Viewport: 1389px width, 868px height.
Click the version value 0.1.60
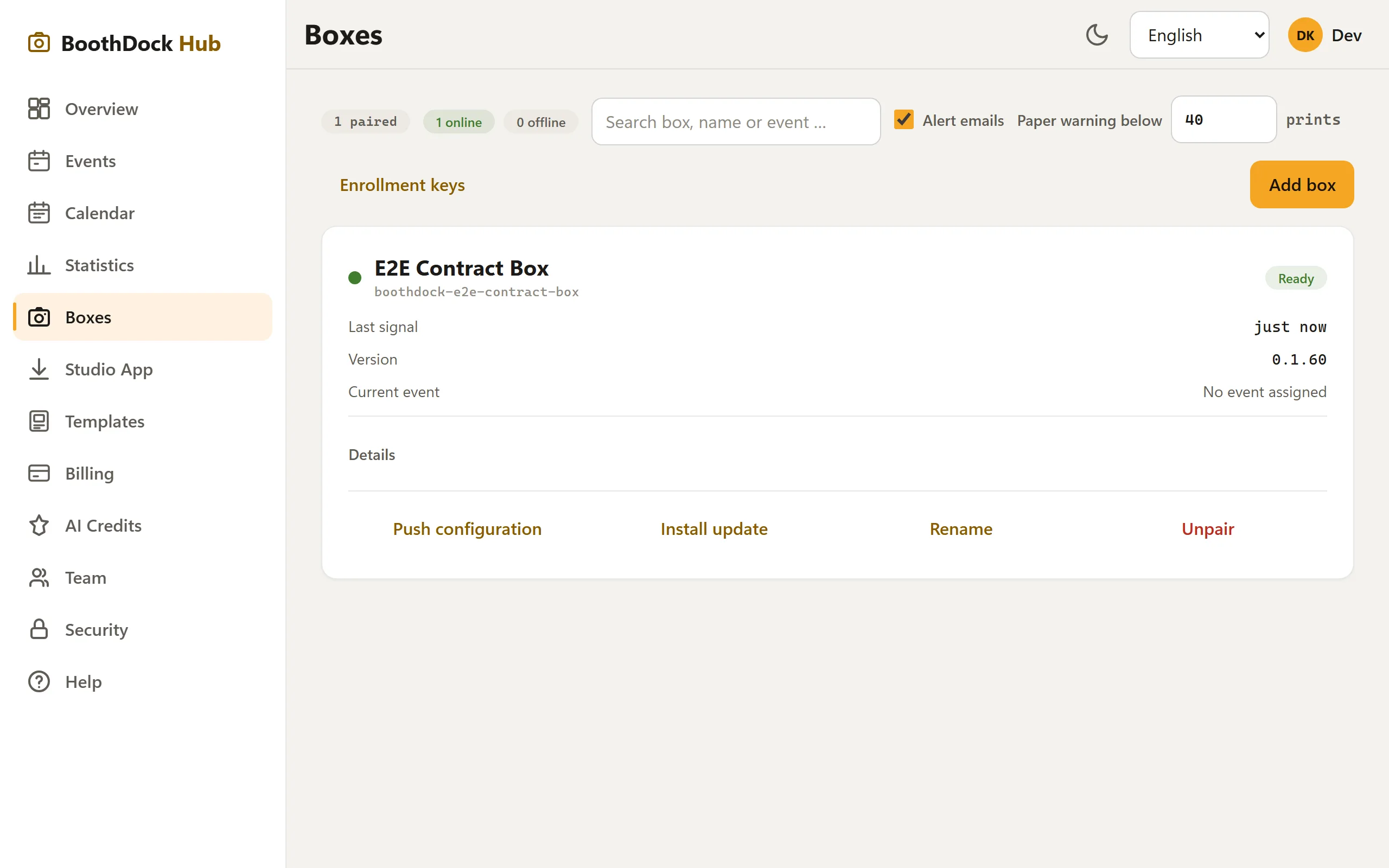[1299, 359]
